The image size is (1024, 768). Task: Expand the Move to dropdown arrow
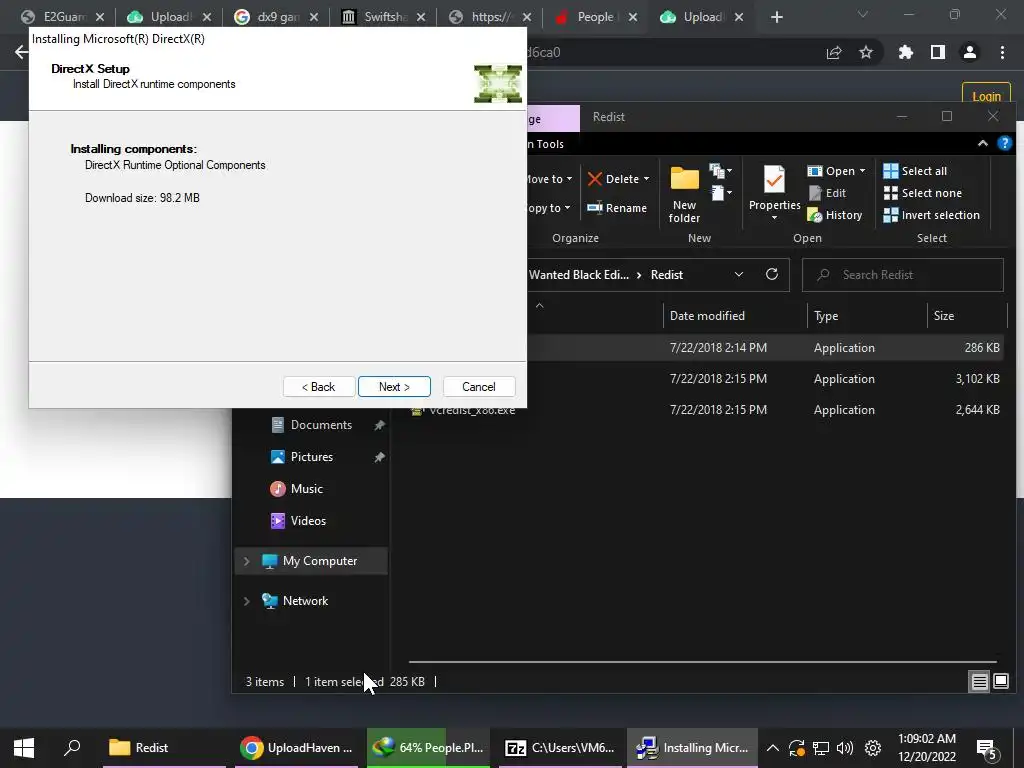[569, 179]
